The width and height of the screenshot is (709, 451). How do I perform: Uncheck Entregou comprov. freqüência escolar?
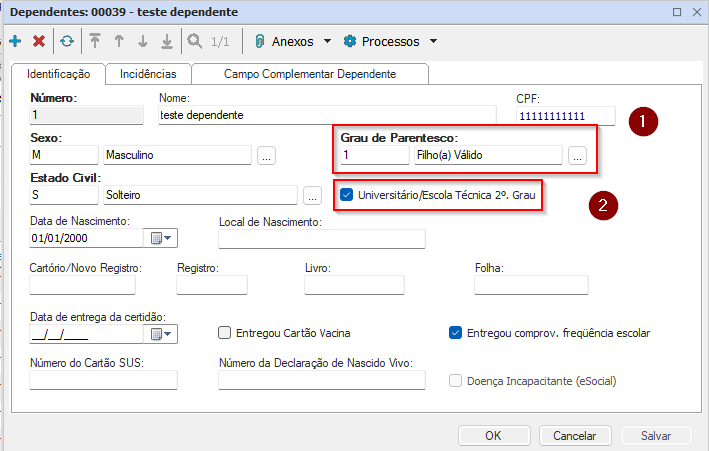(456, 333)
